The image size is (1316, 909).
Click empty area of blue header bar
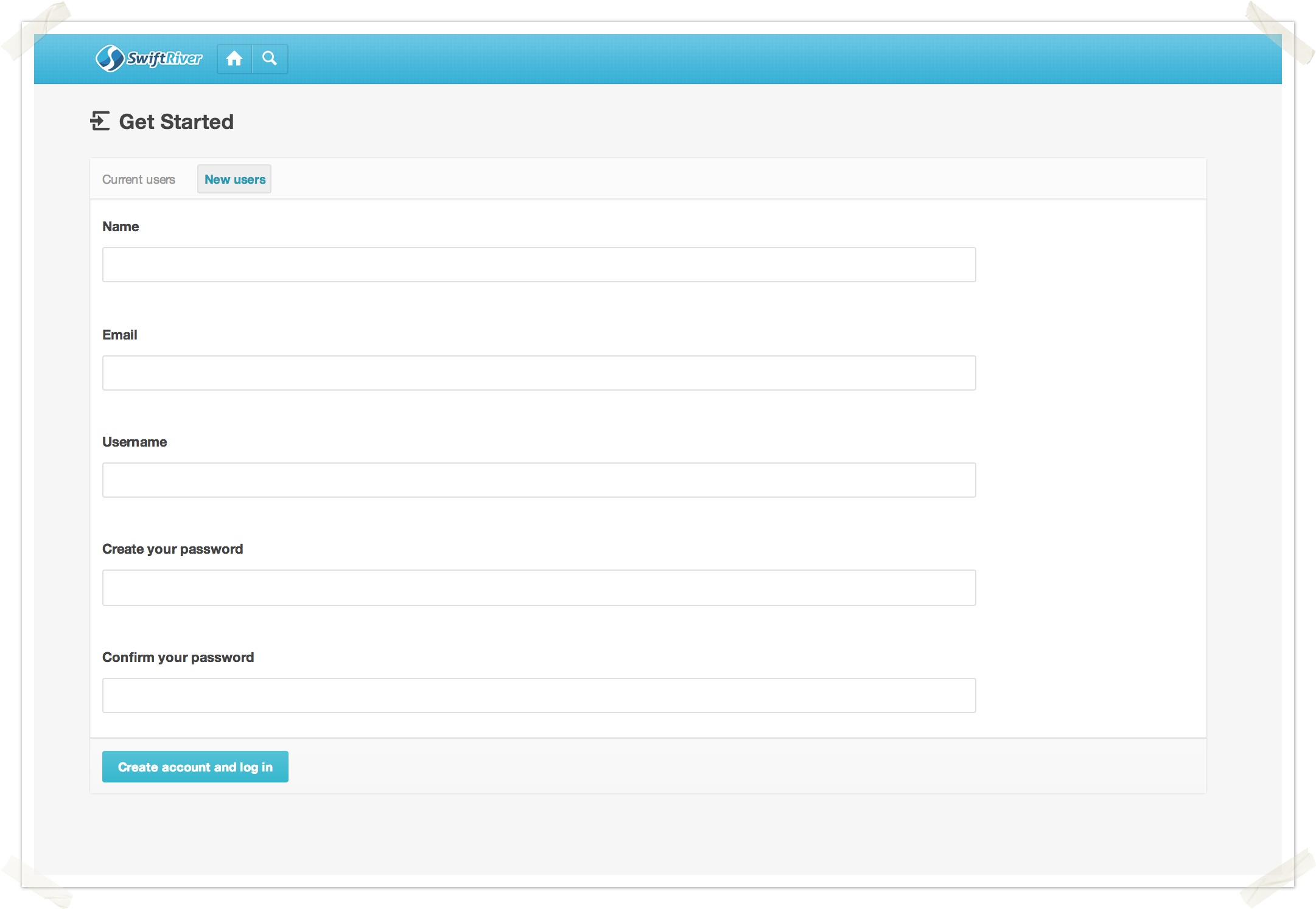click(730, 59)
